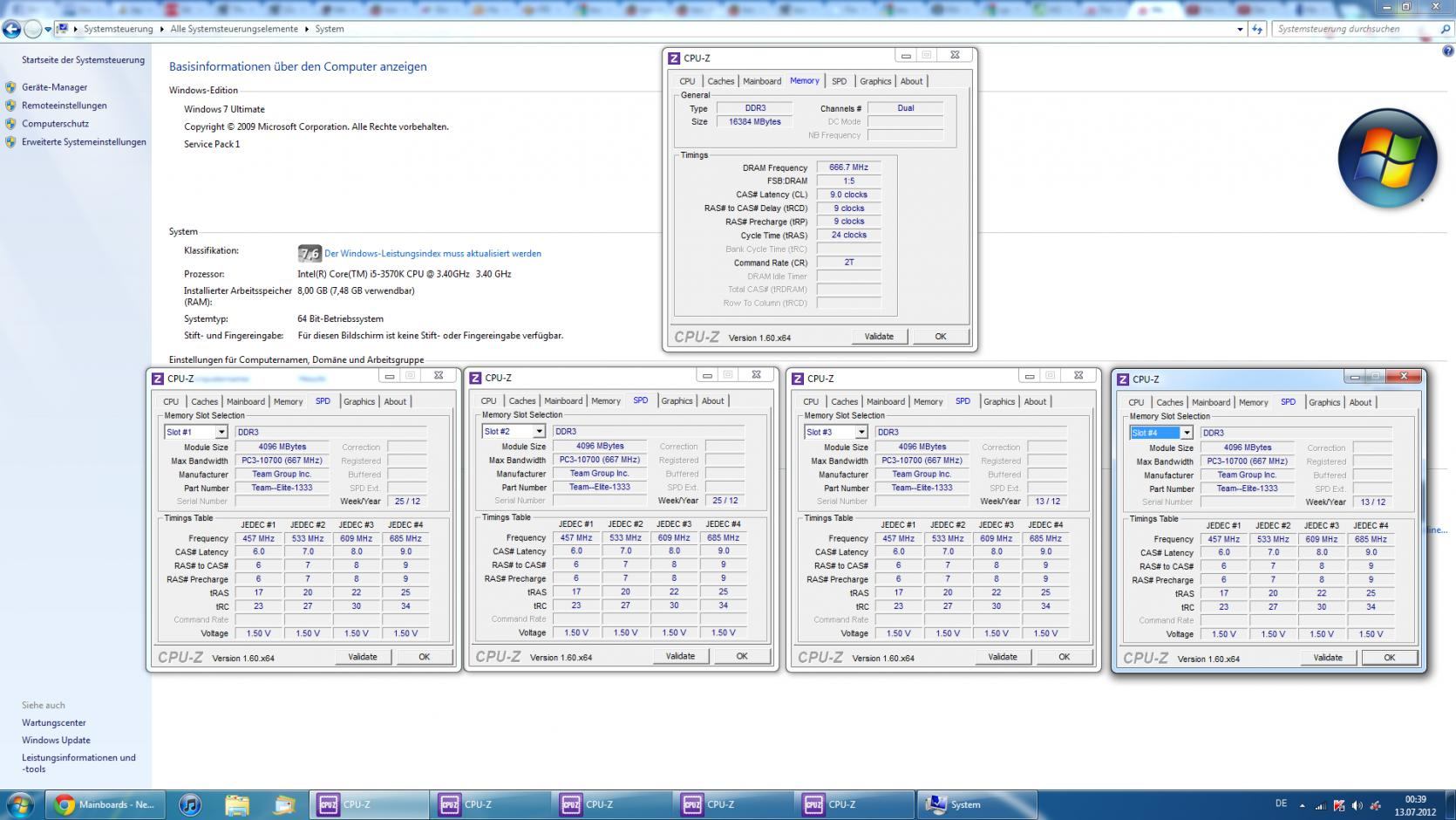Click the Size 16384 MBytes value
Screen dimensions: 1456x820
[x=755, y=122]
